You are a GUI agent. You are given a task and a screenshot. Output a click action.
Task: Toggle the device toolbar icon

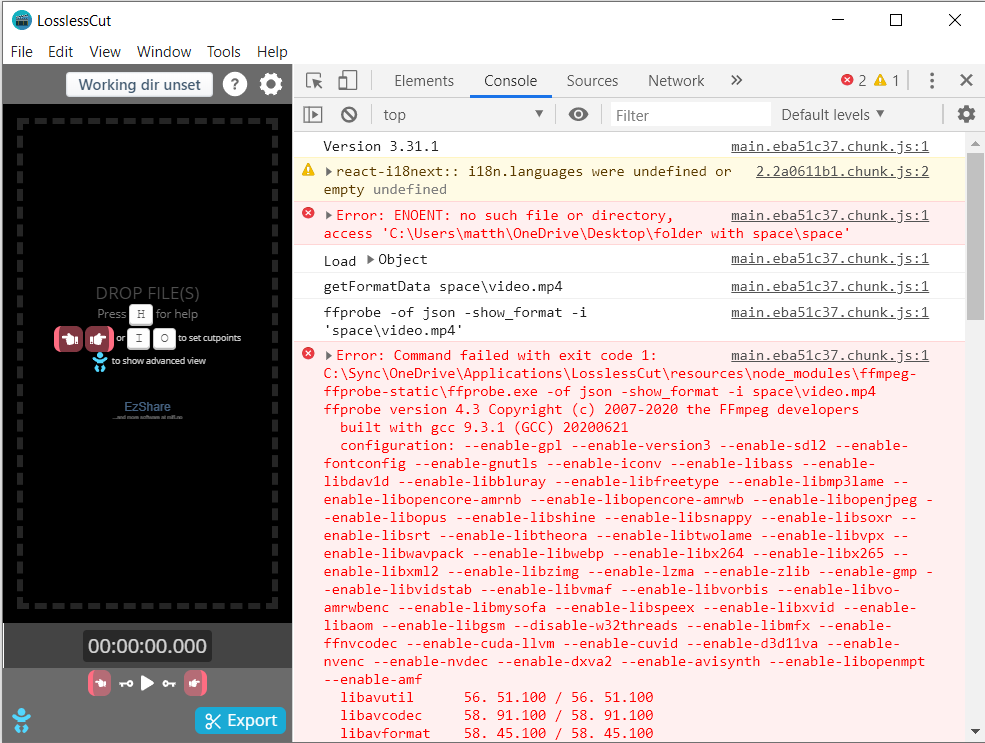coord(347,80)
